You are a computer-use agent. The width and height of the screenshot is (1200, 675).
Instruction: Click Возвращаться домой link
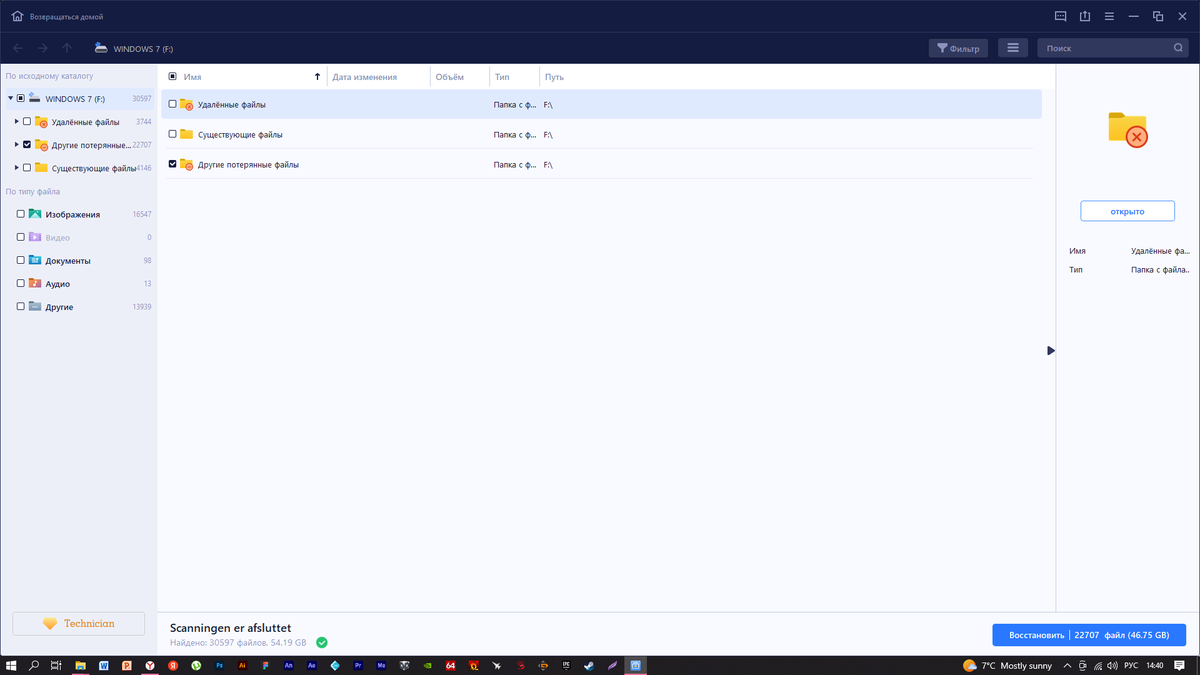[65, 17]
